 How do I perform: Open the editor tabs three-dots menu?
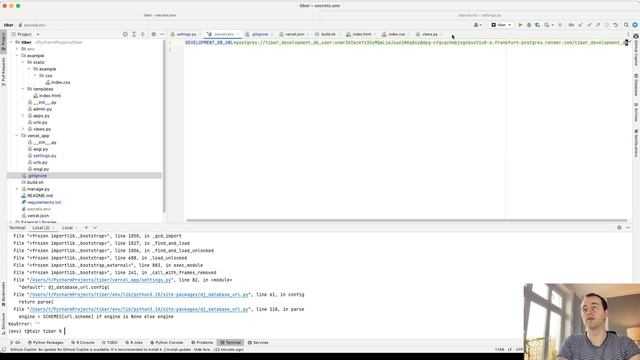[x=628, y=34]
